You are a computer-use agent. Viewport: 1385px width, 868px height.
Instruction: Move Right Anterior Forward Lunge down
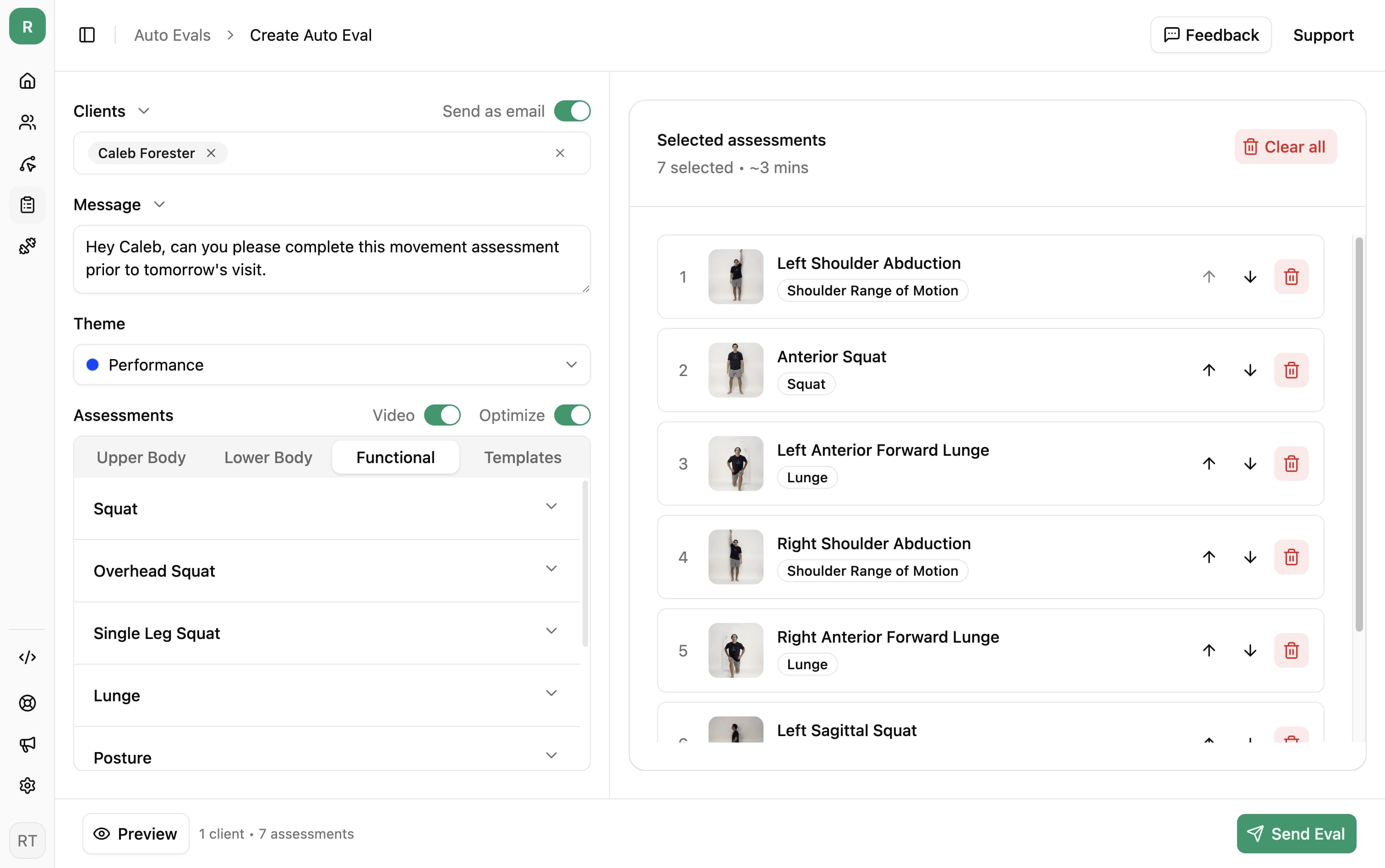click(x=1249, y=650)
